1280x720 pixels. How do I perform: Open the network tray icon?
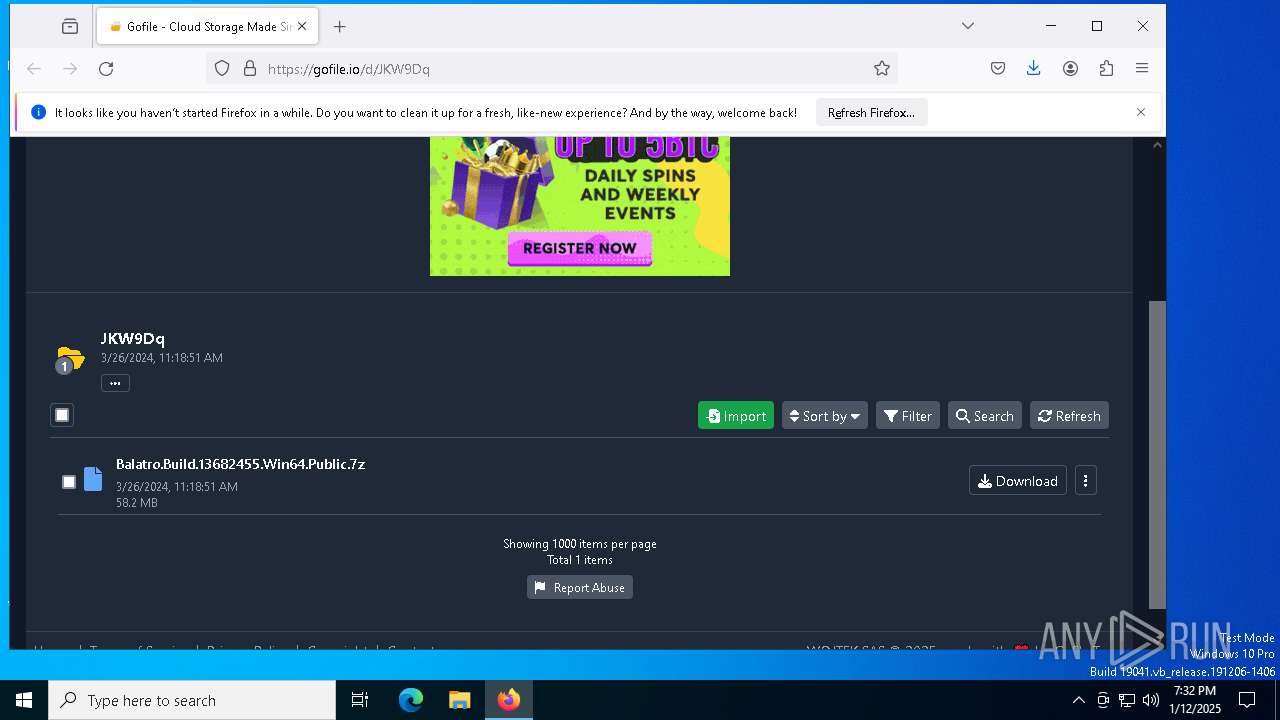(1127, 700)
